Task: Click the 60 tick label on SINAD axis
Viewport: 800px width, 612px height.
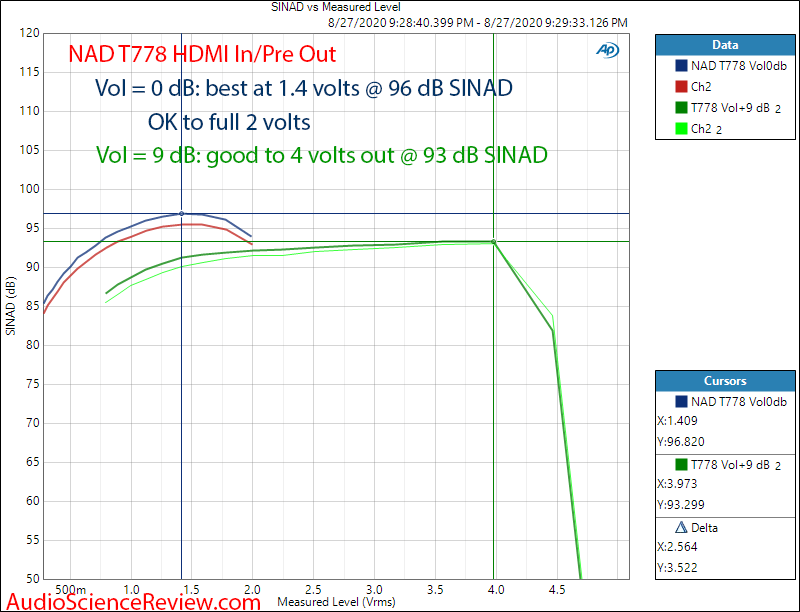Action: click(33, 501)
